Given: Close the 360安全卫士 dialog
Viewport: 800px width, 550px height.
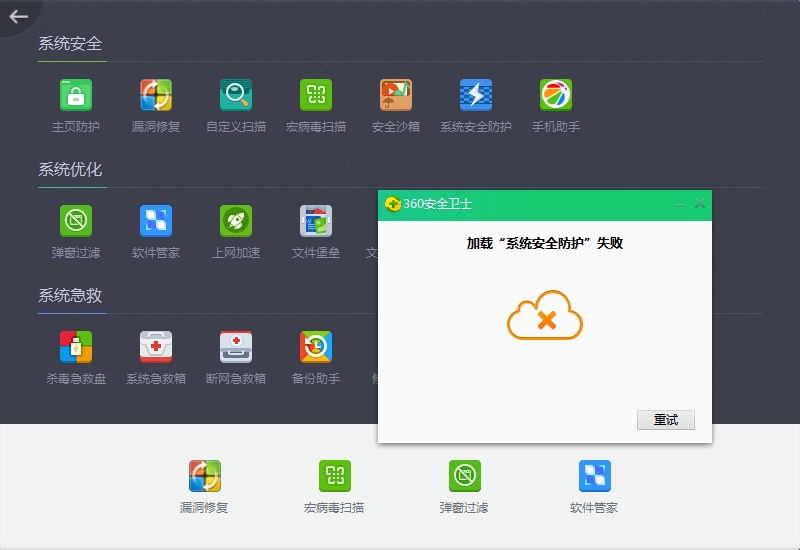Looking at the screenshot, I should (700, 204).
